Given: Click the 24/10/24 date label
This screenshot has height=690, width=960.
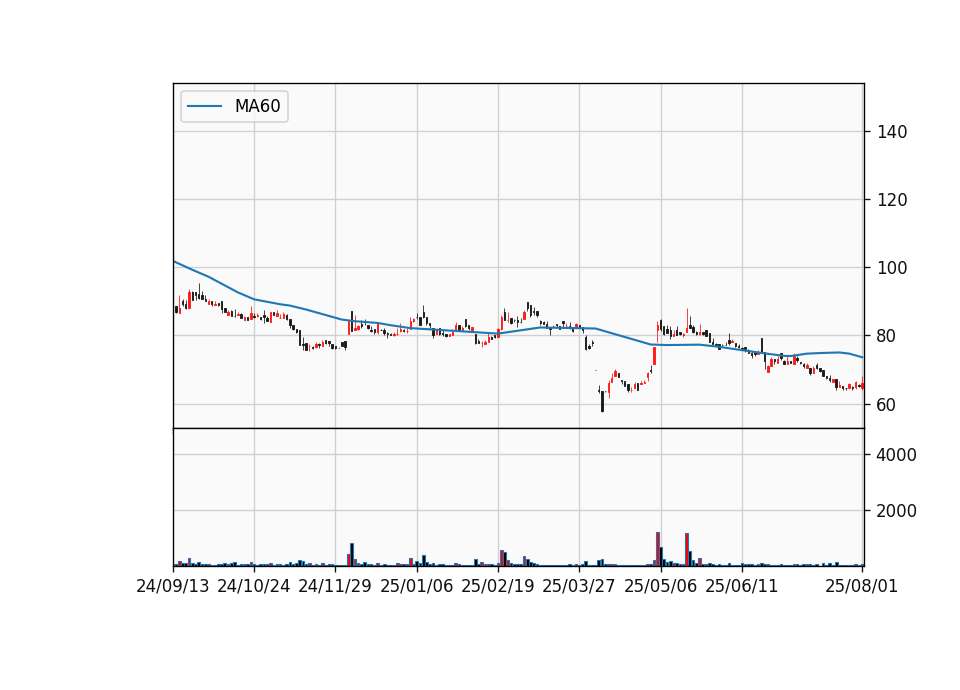Looking at the screenshot, I should (253, 586).
